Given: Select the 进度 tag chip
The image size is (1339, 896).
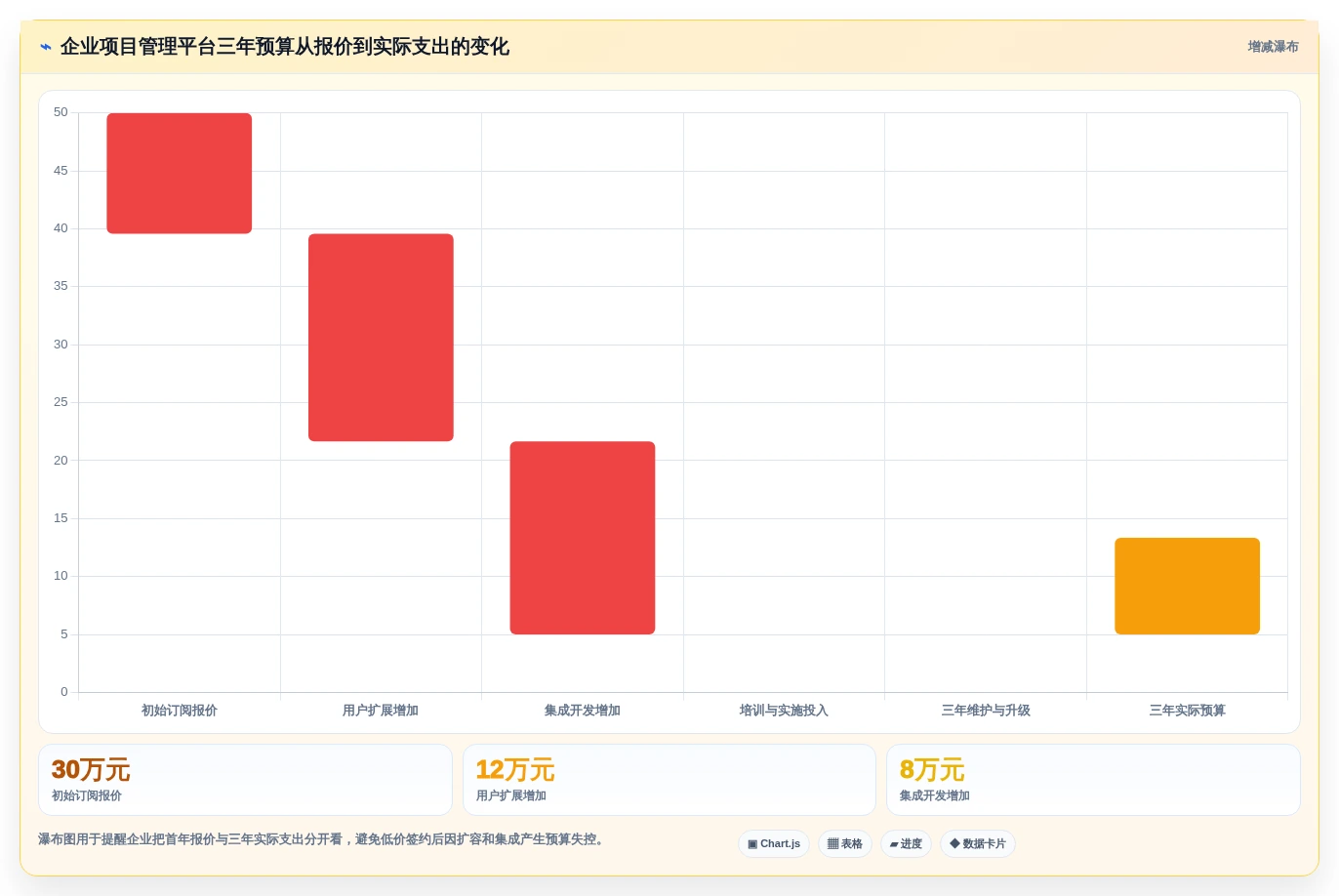Looking at the screenshot, I should tap(906, 843).
